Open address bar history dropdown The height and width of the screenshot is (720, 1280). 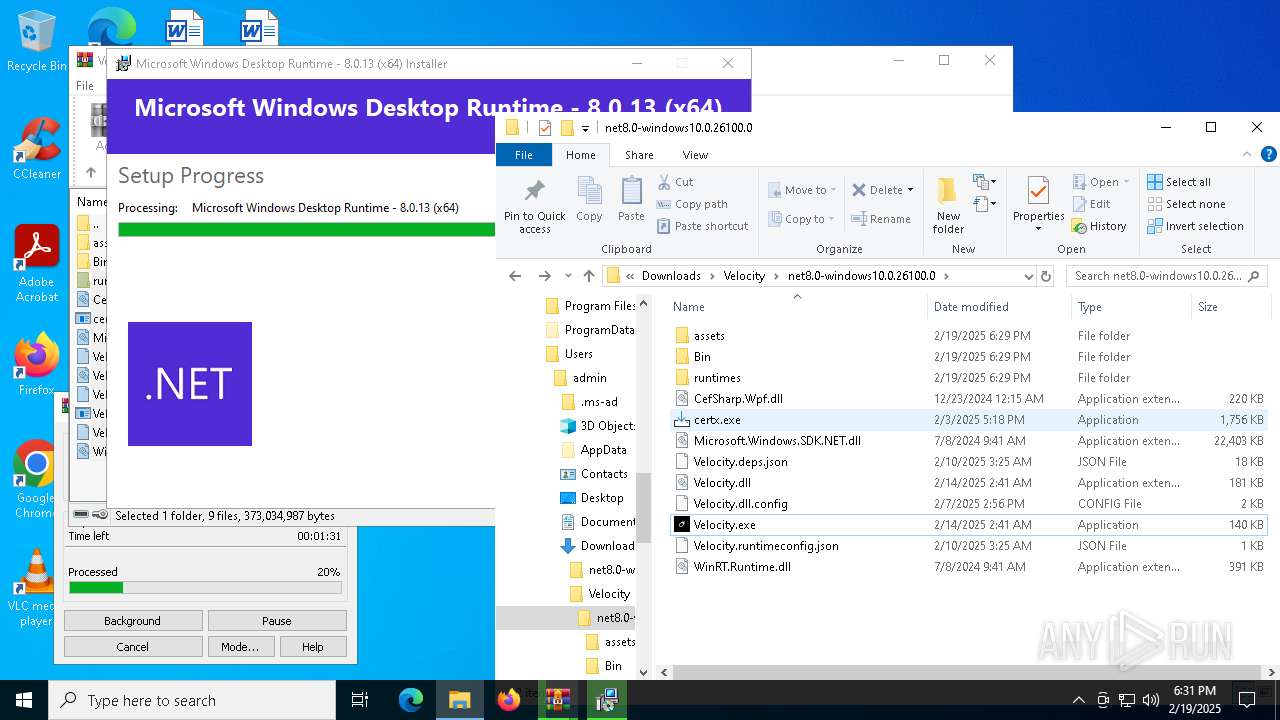click(1027, 276)
